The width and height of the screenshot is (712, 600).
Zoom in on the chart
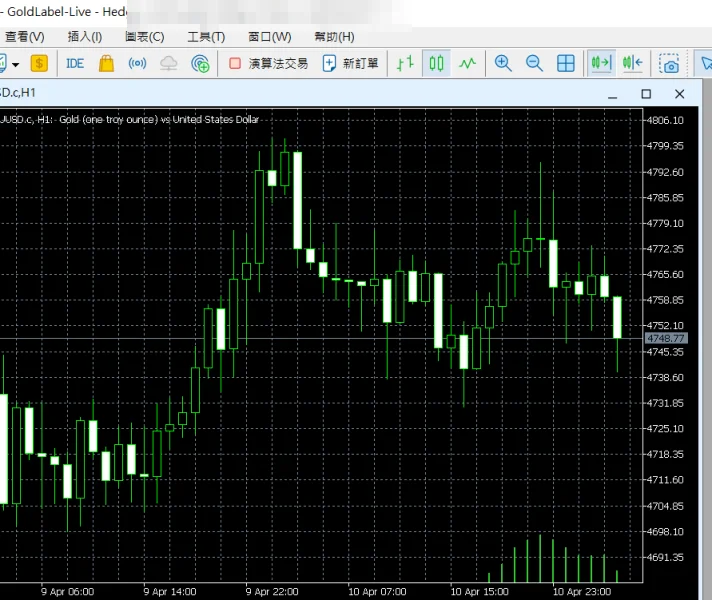503,63
